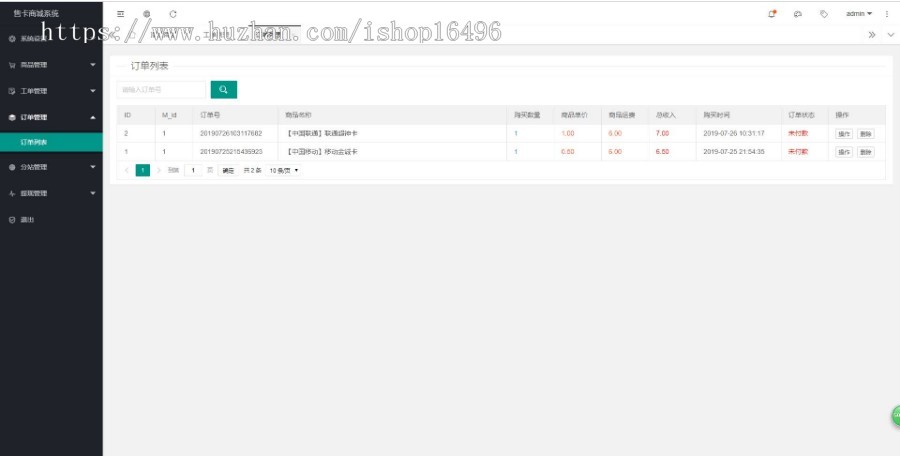Select the 订单列表 submenu item
Viewport: 900px width, 456px height.
[51, 142]
